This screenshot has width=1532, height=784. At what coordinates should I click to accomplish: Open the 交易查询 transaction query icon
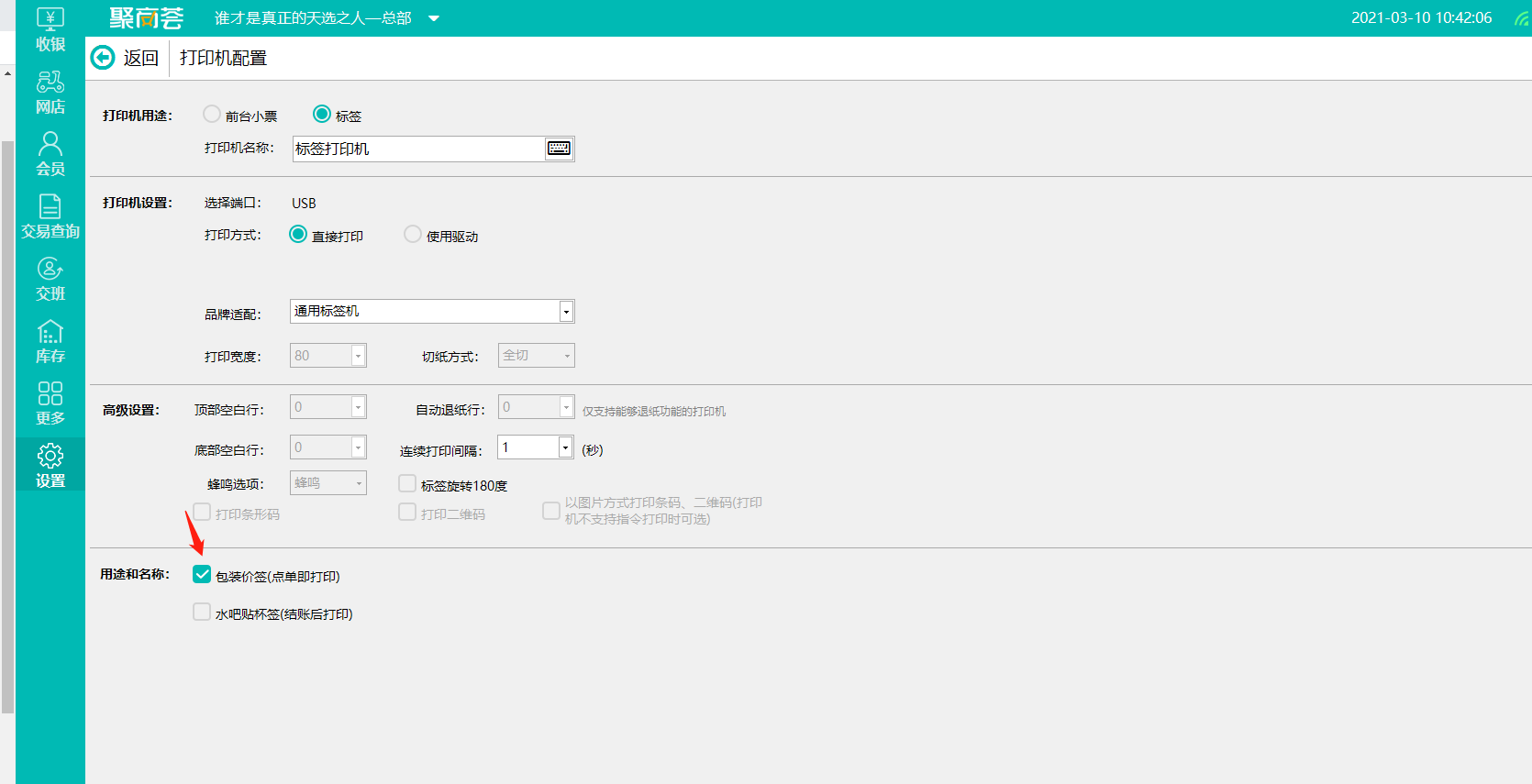(50, 217)
